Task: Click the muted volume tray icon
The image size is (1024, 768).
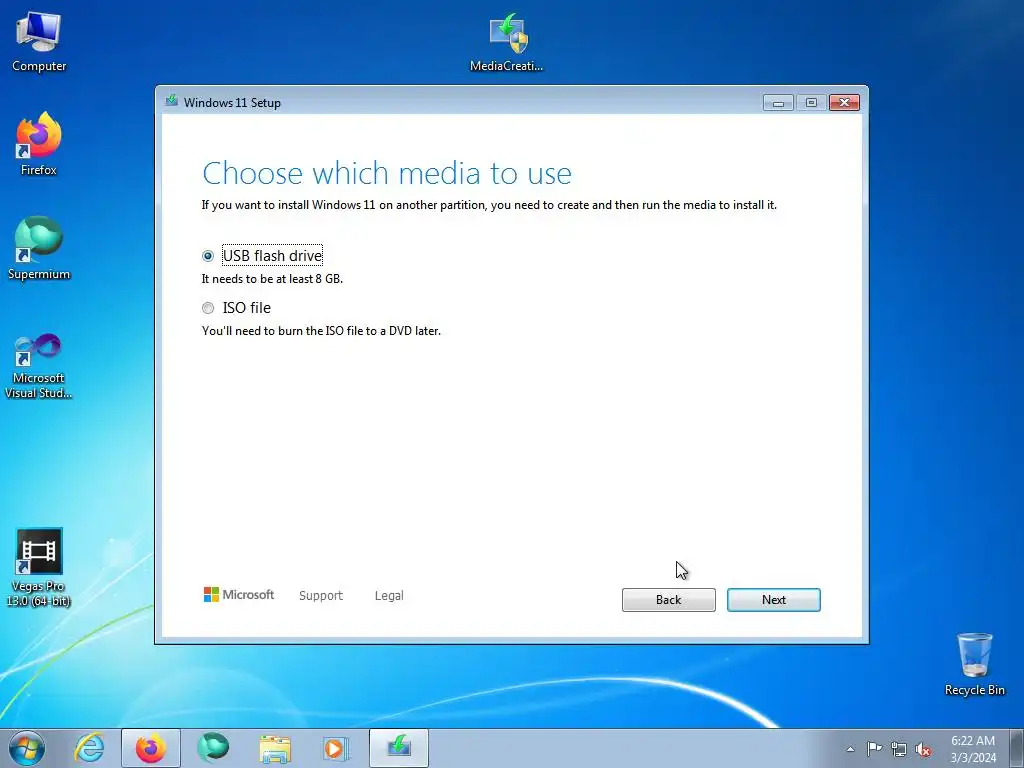Action: [x=923, y=749]
